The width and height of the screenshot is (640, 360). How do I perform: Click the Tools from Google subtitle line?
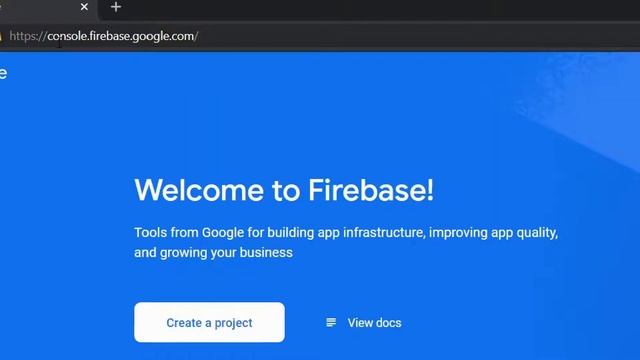coord(346,233)
